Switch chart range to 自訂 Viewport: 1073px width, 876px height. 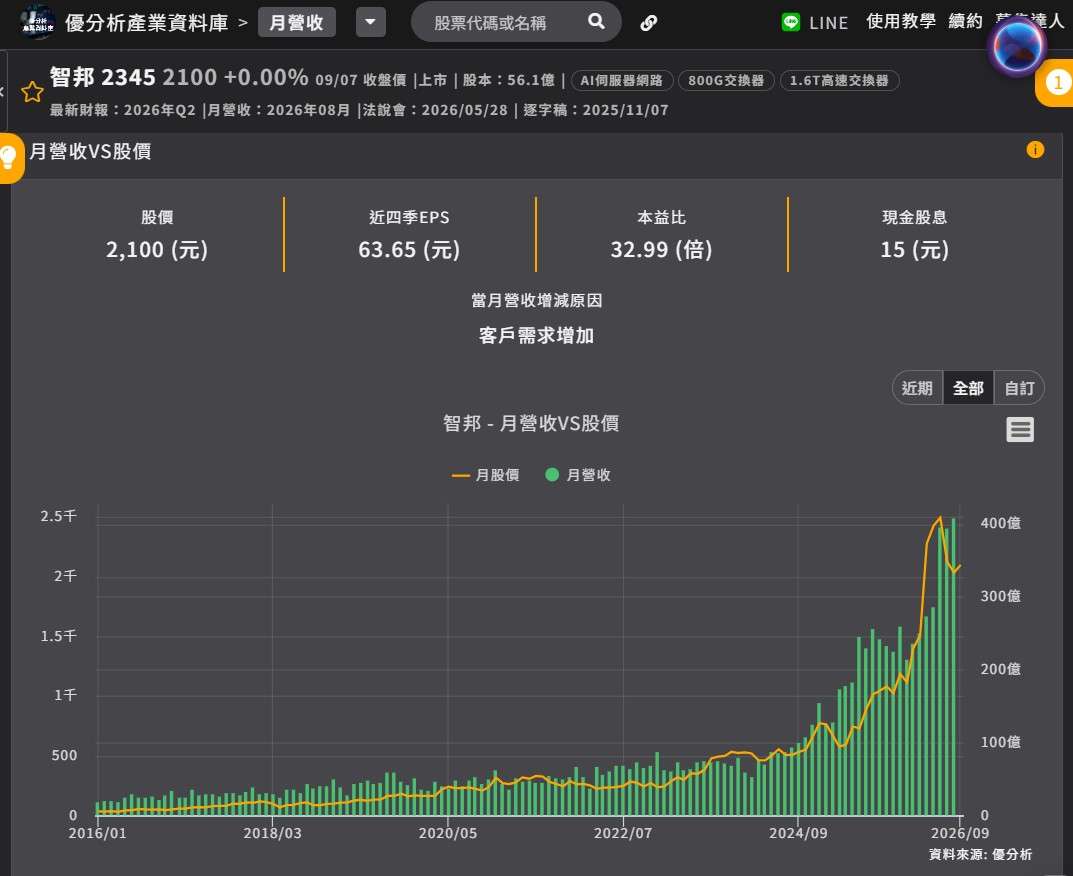[x=1019, y=388]
